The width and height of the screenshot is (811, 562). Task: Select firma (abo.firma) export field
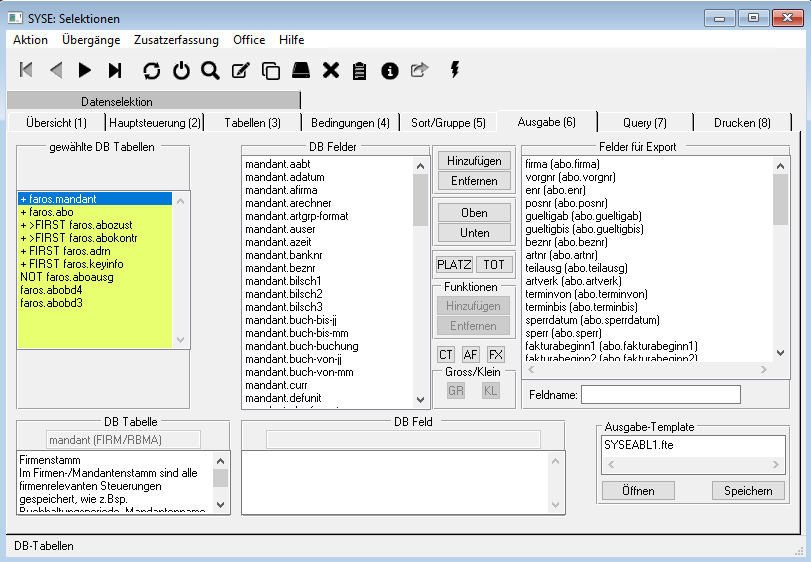point(648,164)
